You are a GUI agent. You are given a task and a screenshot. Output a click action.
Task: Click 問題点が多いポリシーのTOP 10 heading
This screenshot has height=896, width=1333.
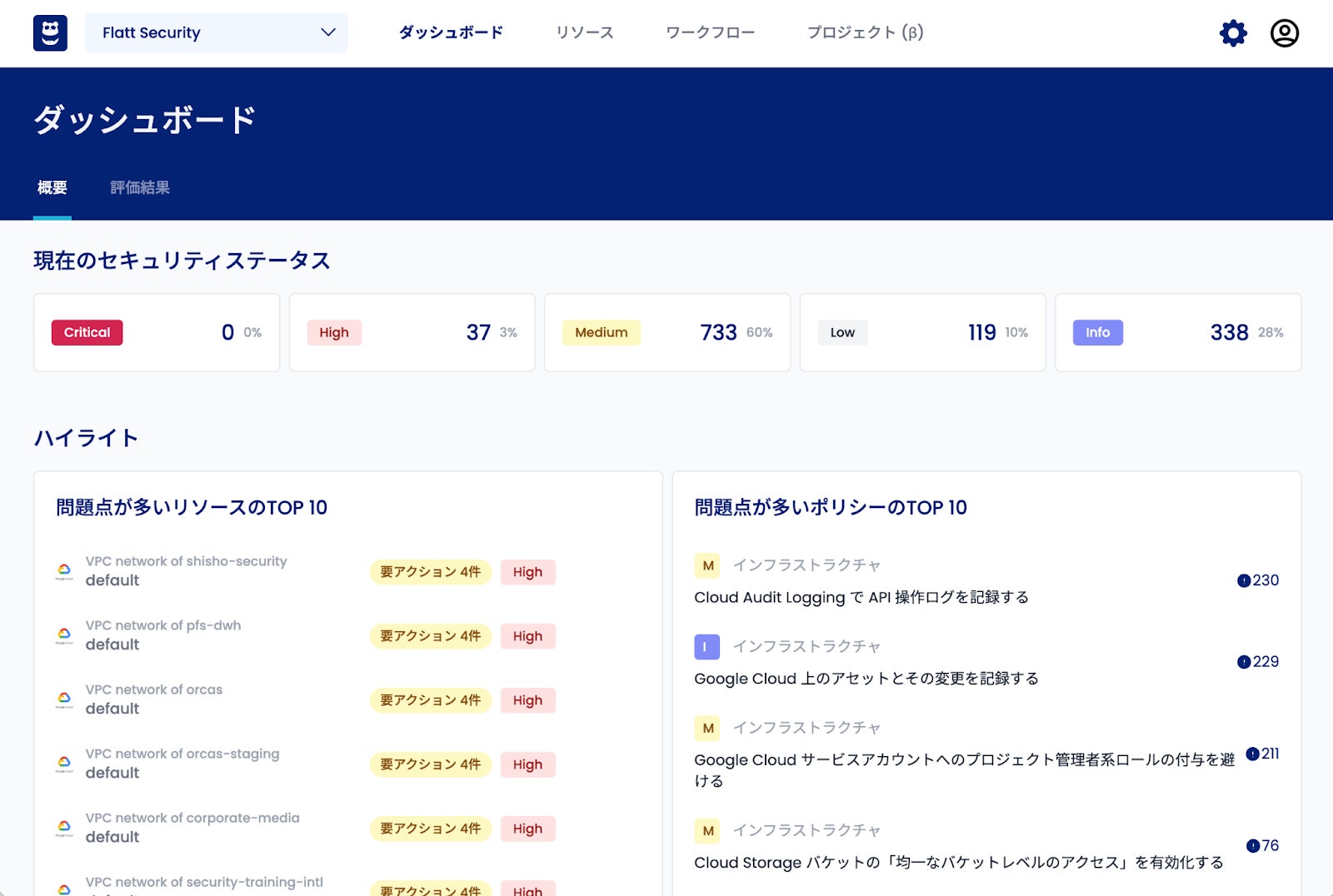coord(831,507)
